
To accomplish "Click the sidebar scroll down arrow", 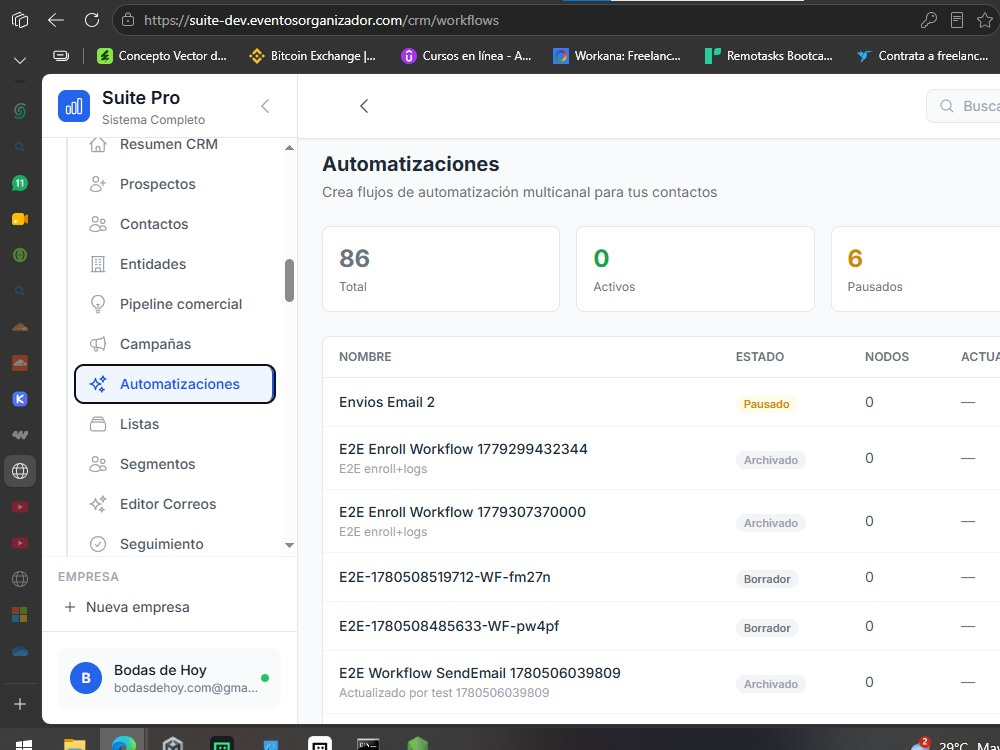I will [289, 545].
